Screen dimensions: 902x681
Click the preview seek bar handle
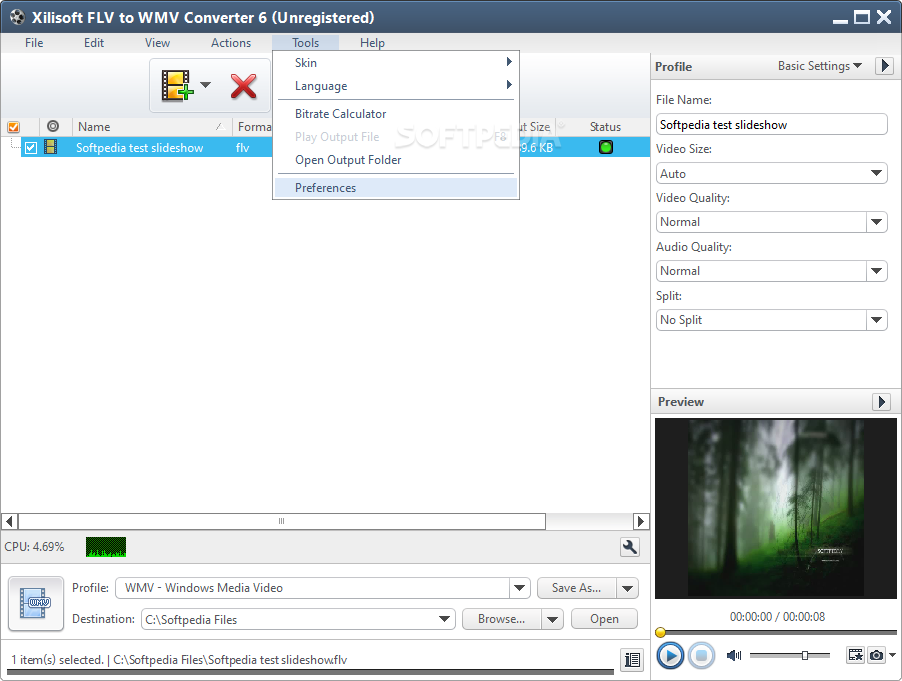660,633
